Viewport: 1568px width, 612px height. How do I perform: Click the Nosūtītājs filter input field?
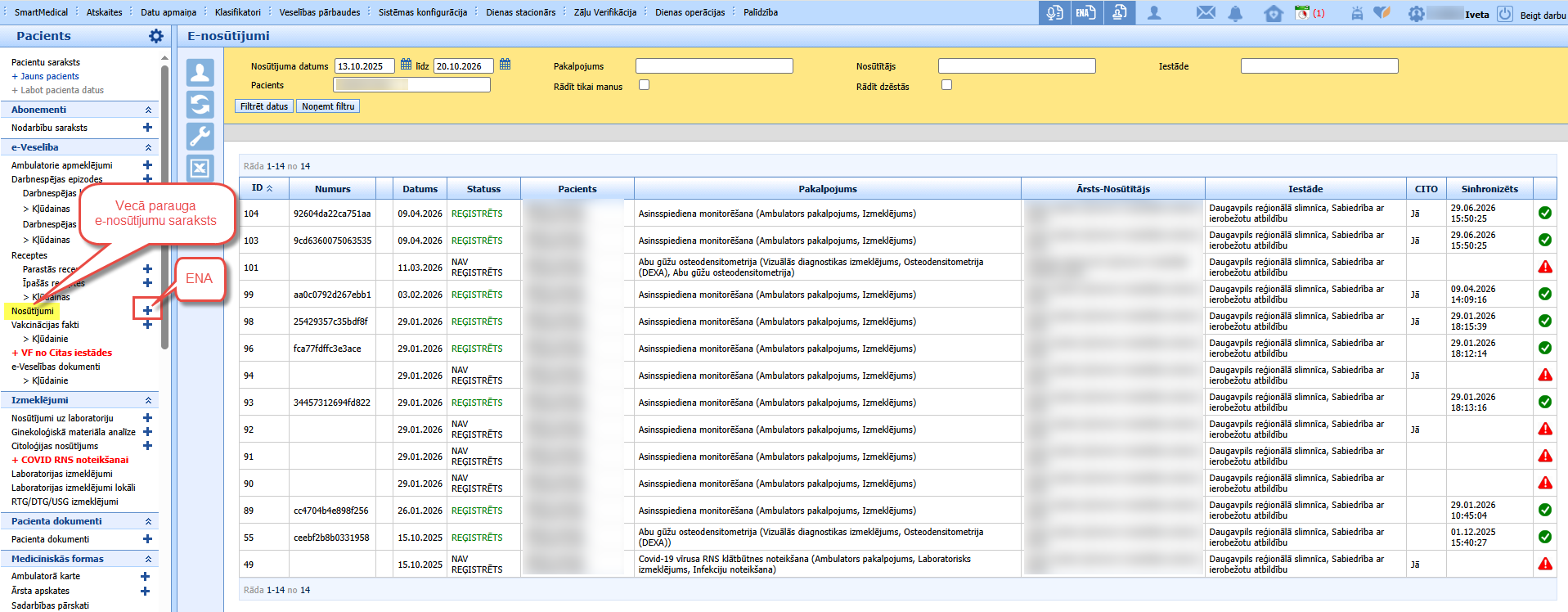(x=1017, y=66)
